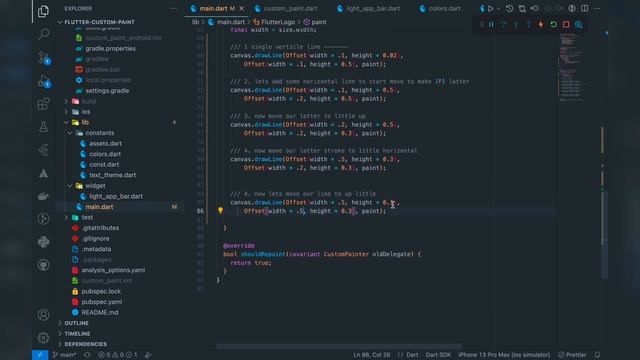Open the Flutter sidebar icon
The image size is (640, 360).
tap(43, 150)
